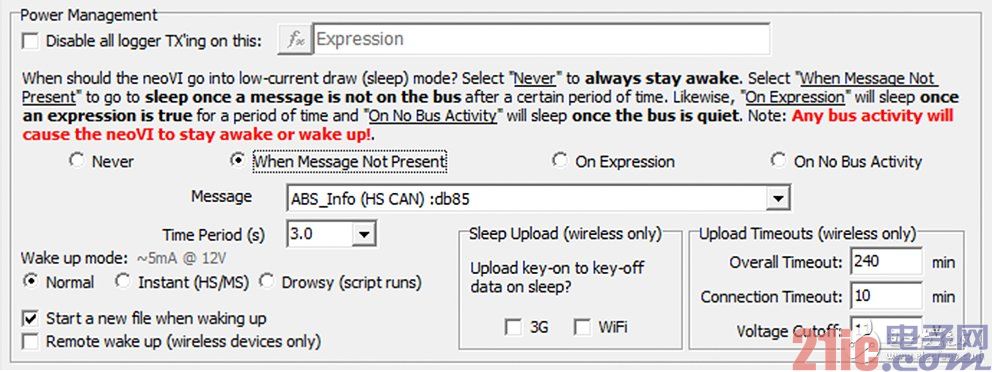This screenshot has width=992, height=372.
Task: Expand the Time Period dropdown arrow
Action: 363,234
